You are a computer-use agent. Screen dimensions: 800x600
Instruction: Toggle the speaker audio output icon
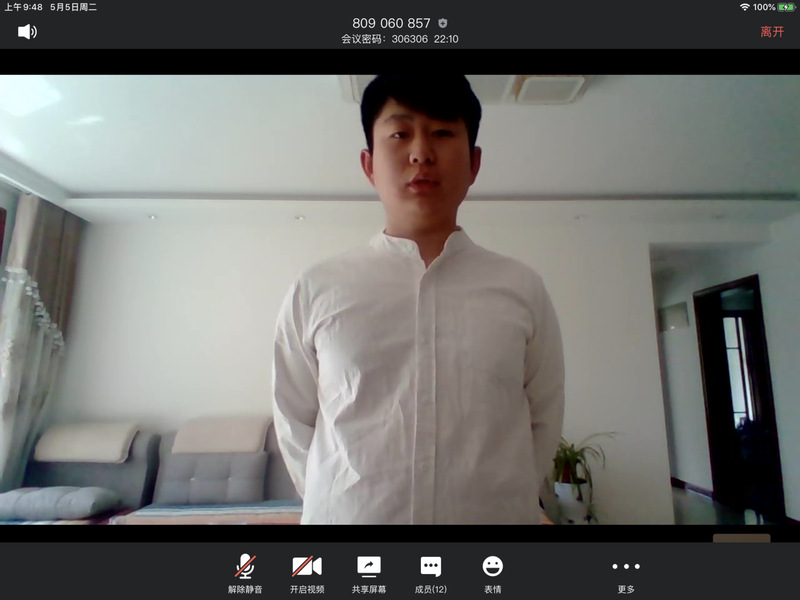click(x=27, y=31)
